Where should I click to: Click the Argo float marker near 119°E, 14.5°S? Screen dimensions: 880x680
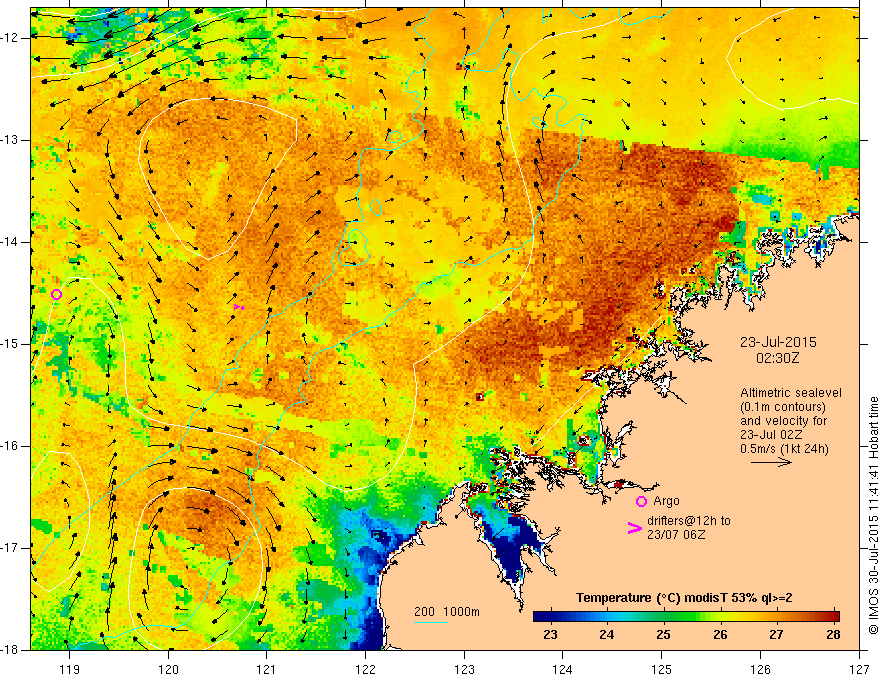[x=56, y=295]
